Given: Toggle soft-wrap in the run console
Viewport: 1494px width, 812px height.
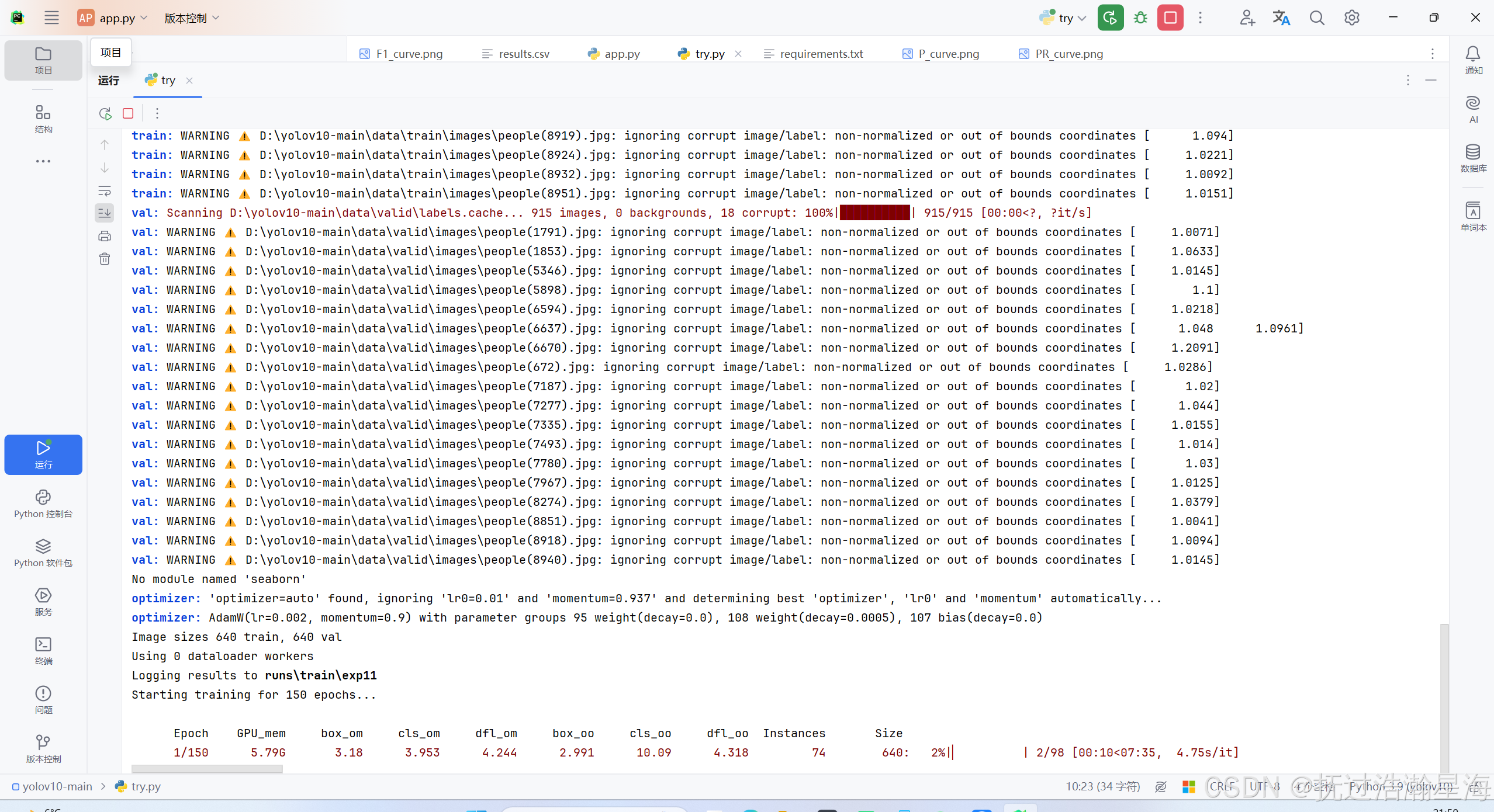Looking at the screenshot, I should click(x=104, y=190).
